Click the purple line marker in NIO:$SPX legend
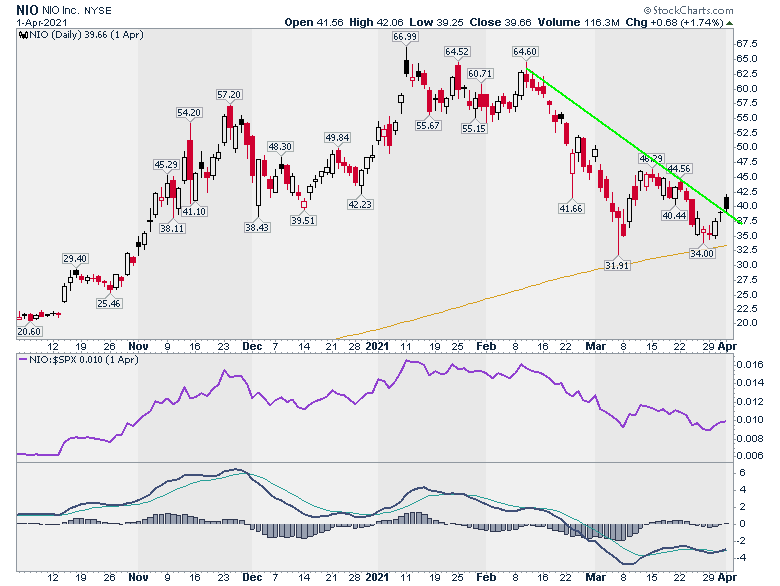This screenshot has width=780, height=586. point(23,359)
